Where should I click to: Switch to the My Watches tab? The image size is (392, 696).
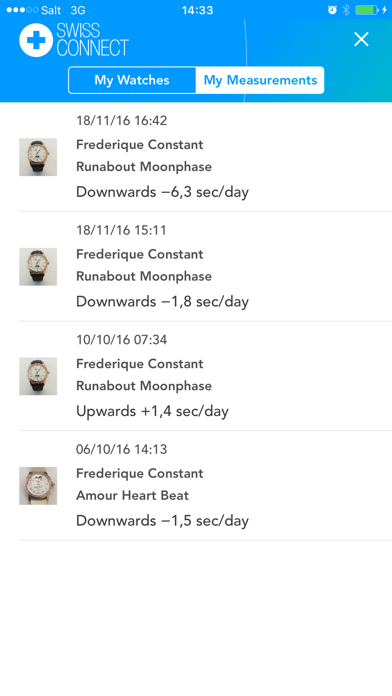[132, 80]
